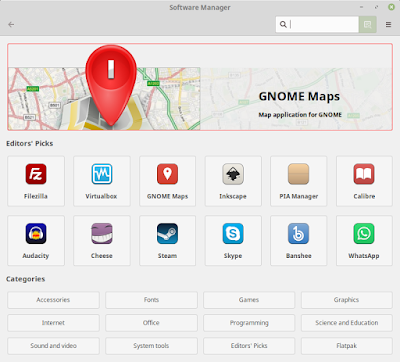Open the Audacity app tile
This screenshot has height=362, width=400.
36,240
